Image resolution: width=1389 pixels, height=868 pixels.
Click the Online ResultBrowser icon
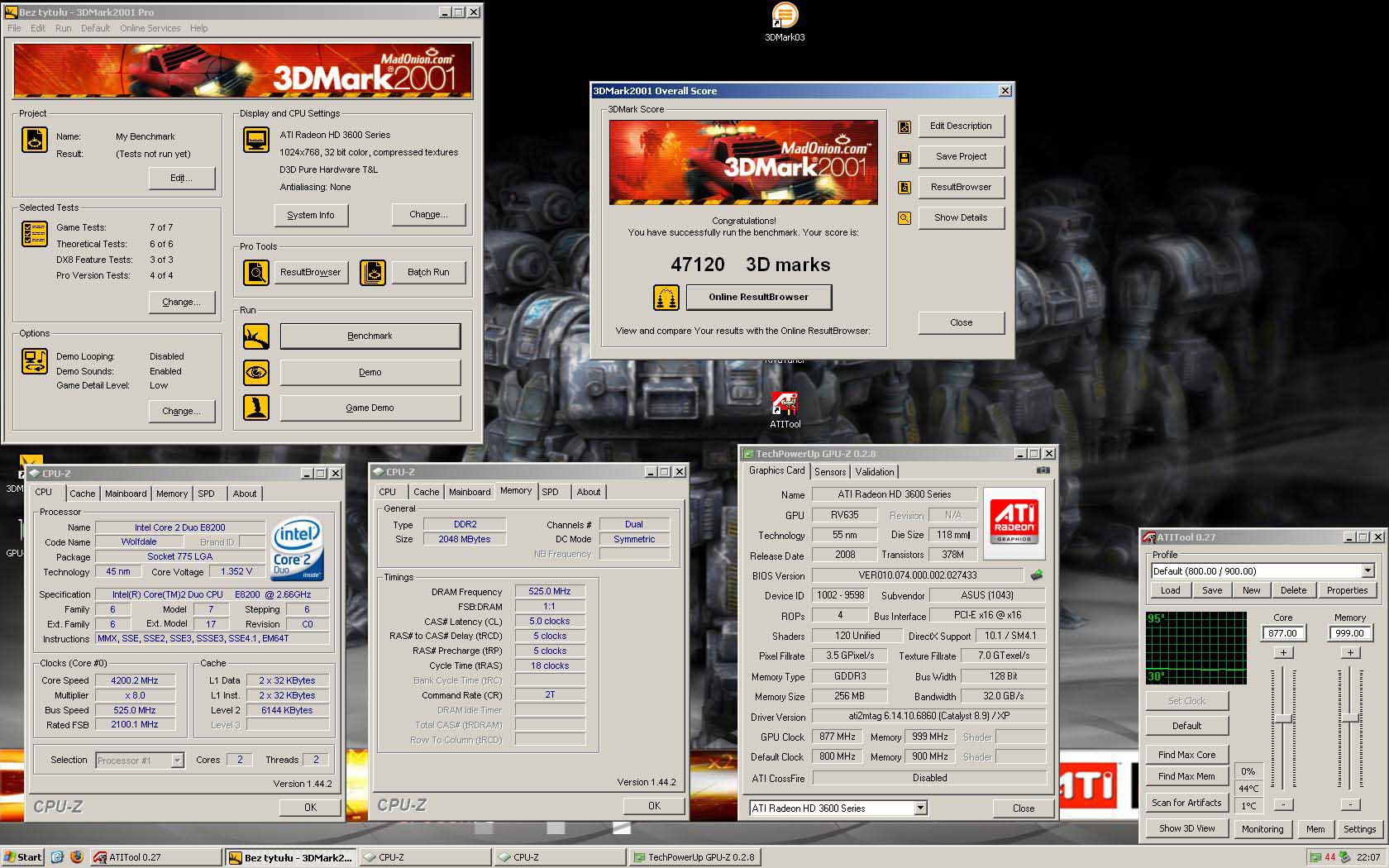pos(666,298)
